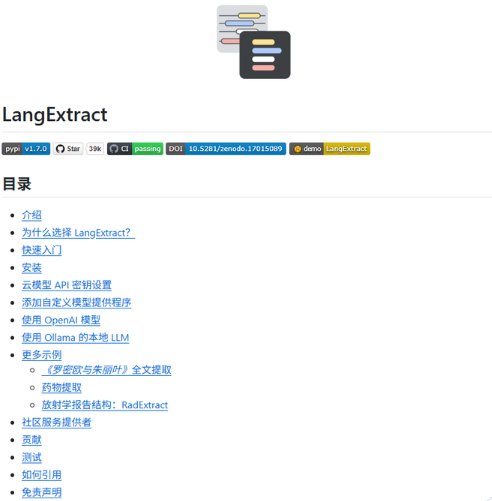Open the pypi v1.7.0 badge
Viewport: 492px width, 501px height.
click(26, 149)
